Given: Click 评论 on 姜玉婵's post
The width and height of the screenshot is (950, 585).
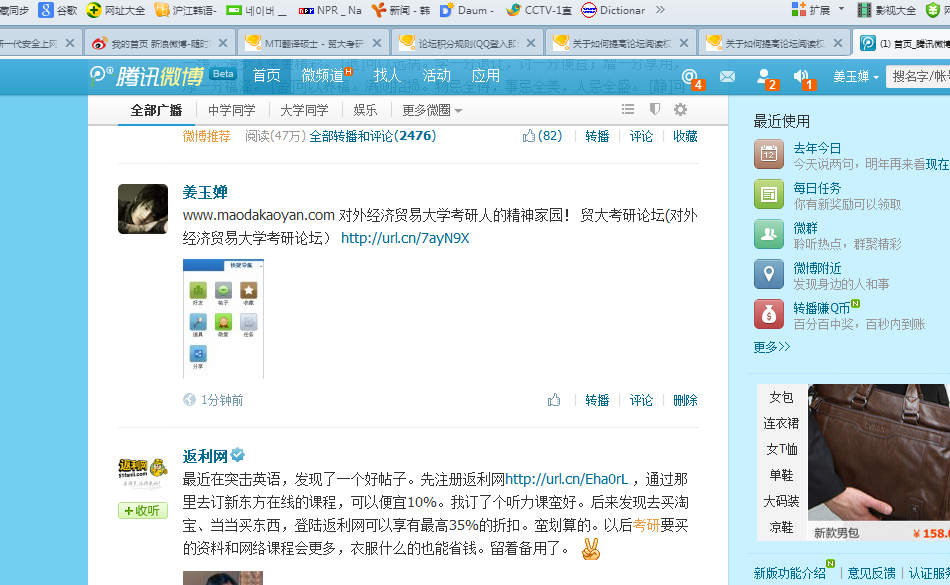Looking at the screenshot, I should coord(641,400).
